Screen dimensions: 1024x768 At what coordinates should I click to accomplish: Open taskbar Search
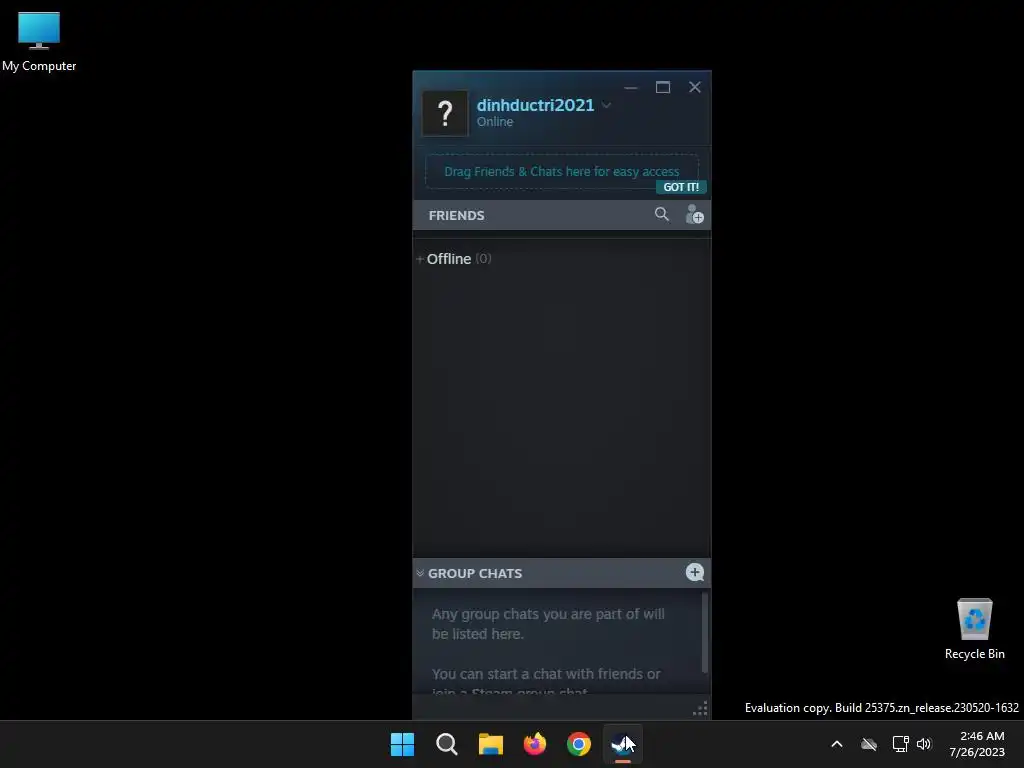(447, 744)
